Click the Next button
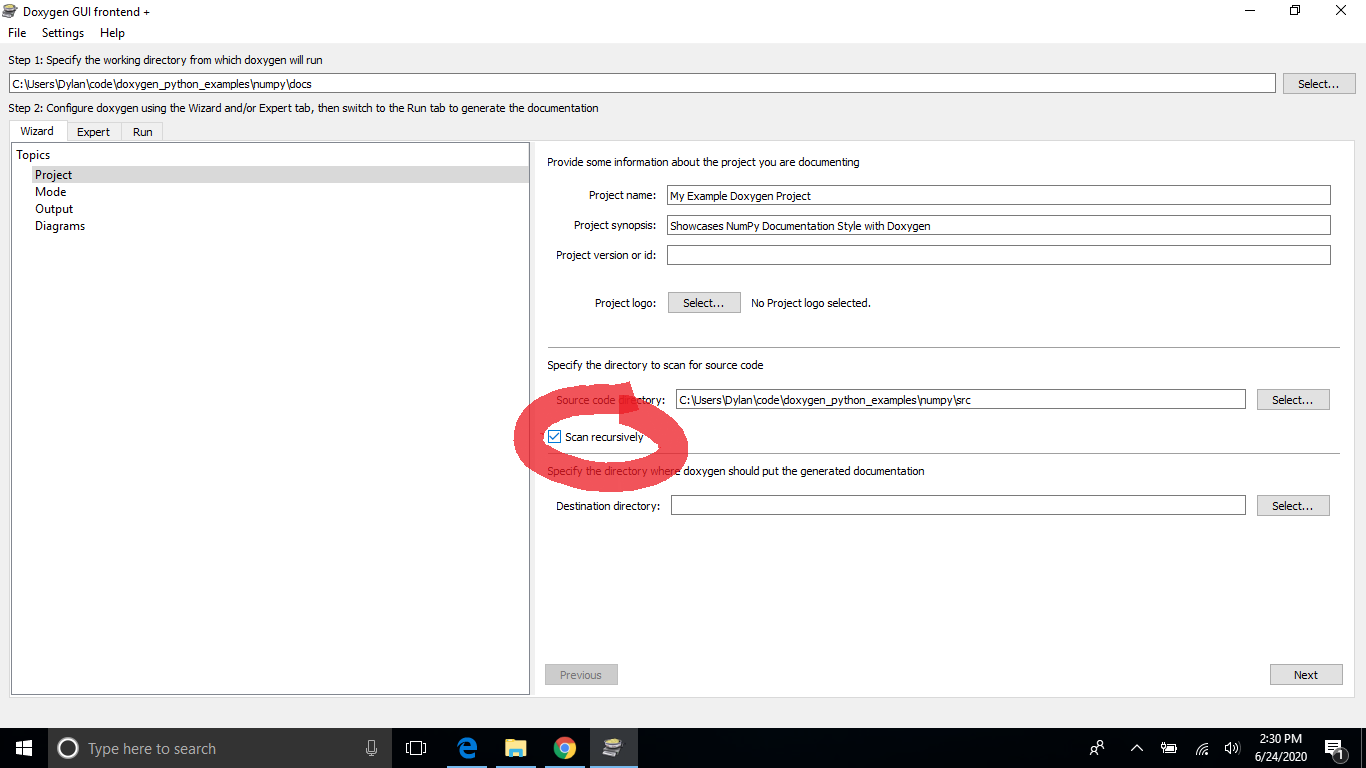Screen dimensions: 1366x768 point(1306,675)
